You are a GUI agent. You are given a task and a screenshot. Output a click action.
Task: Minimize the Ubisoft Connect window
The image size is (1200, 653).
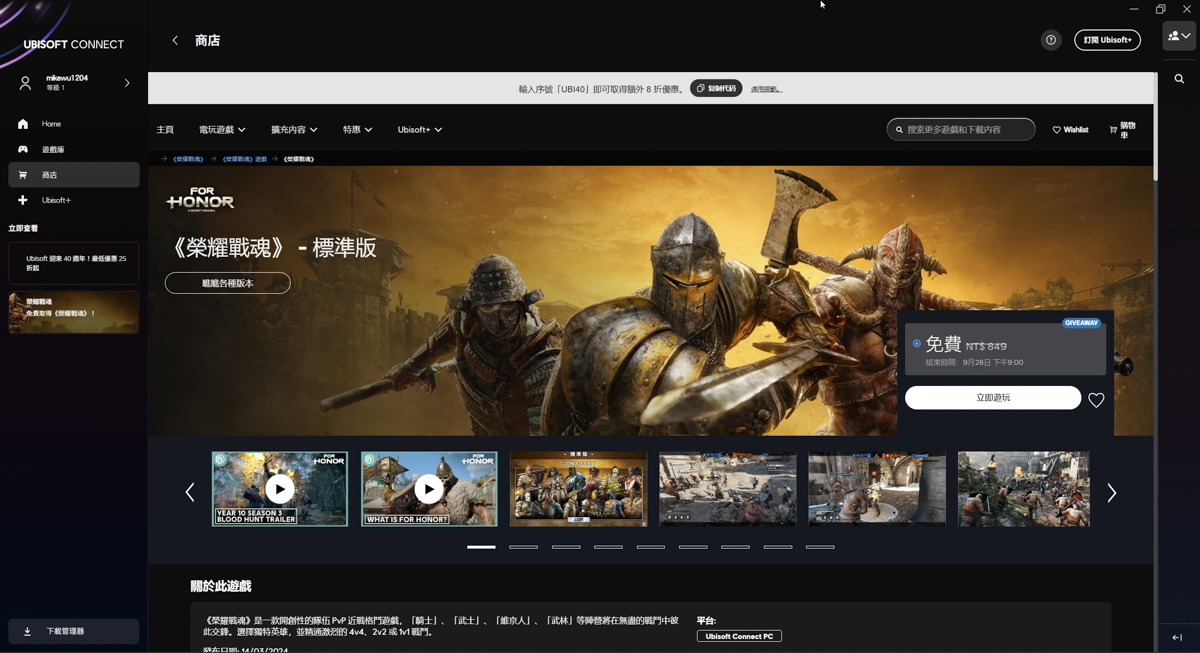click(x=1133, y=9)
